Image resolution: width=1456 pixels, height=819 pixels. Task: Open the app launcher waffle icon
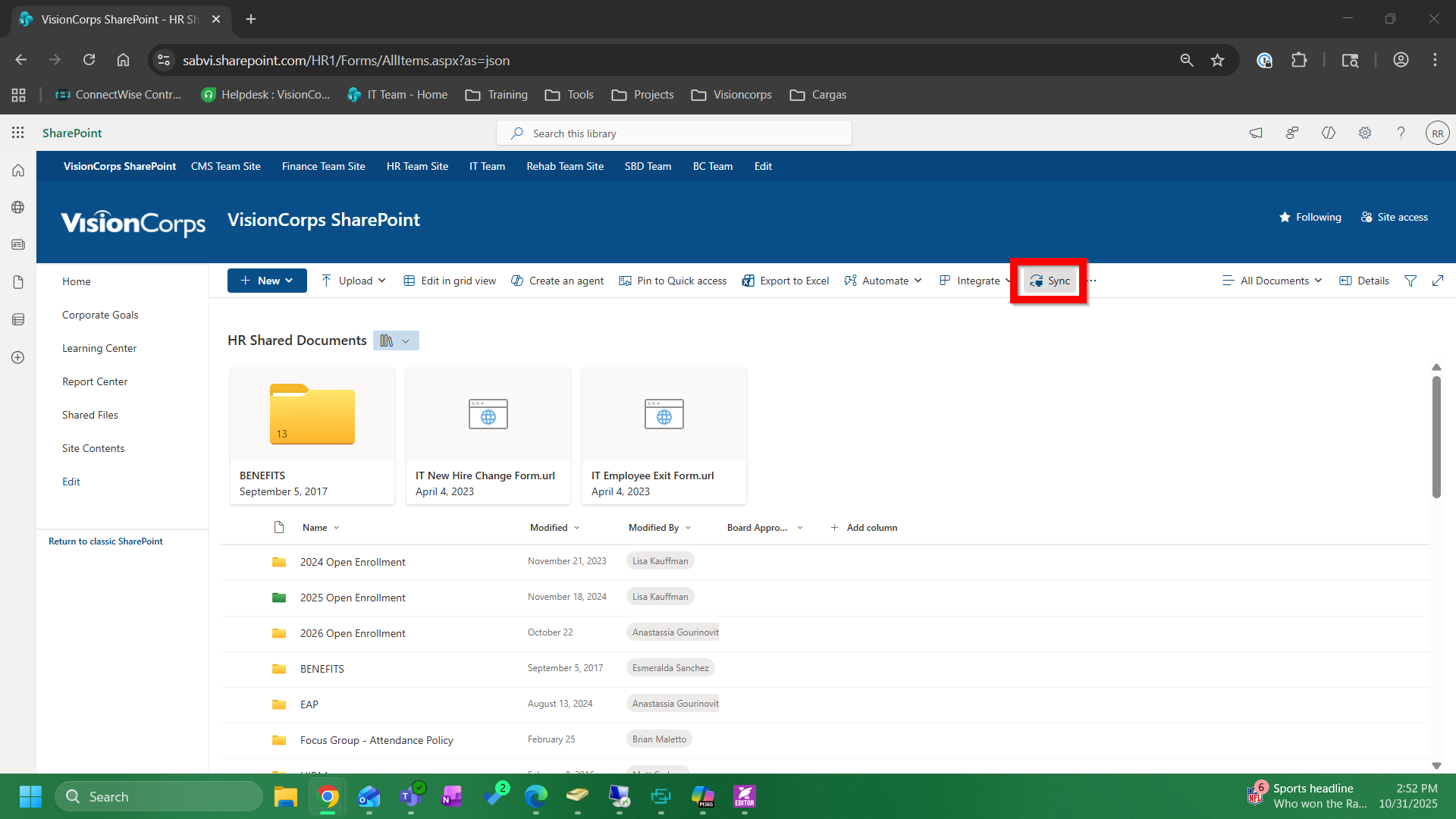click(17, 132)
